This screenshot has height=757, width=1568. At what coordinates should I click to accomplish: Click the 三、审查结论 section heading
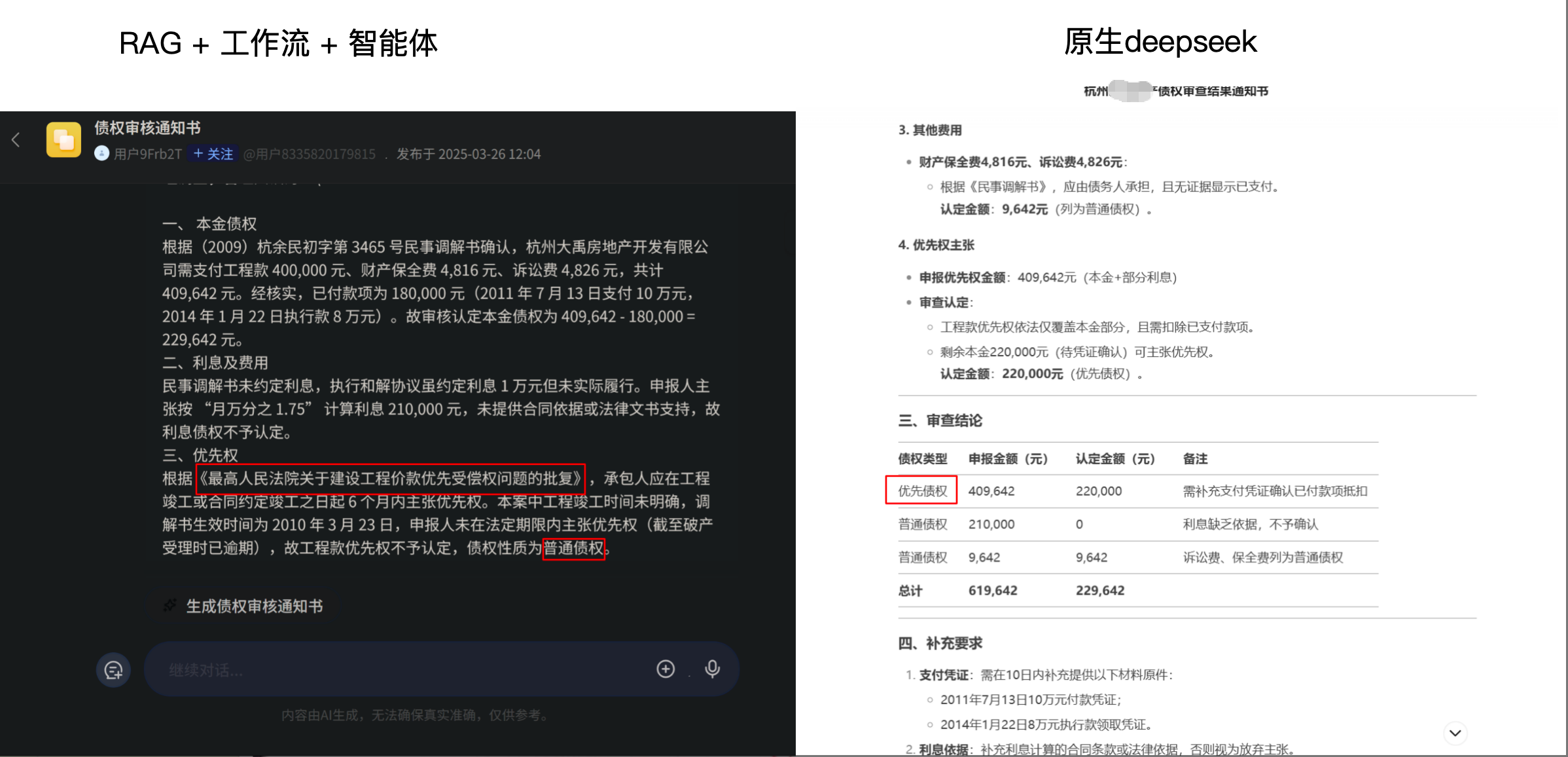tap(940, 420)
